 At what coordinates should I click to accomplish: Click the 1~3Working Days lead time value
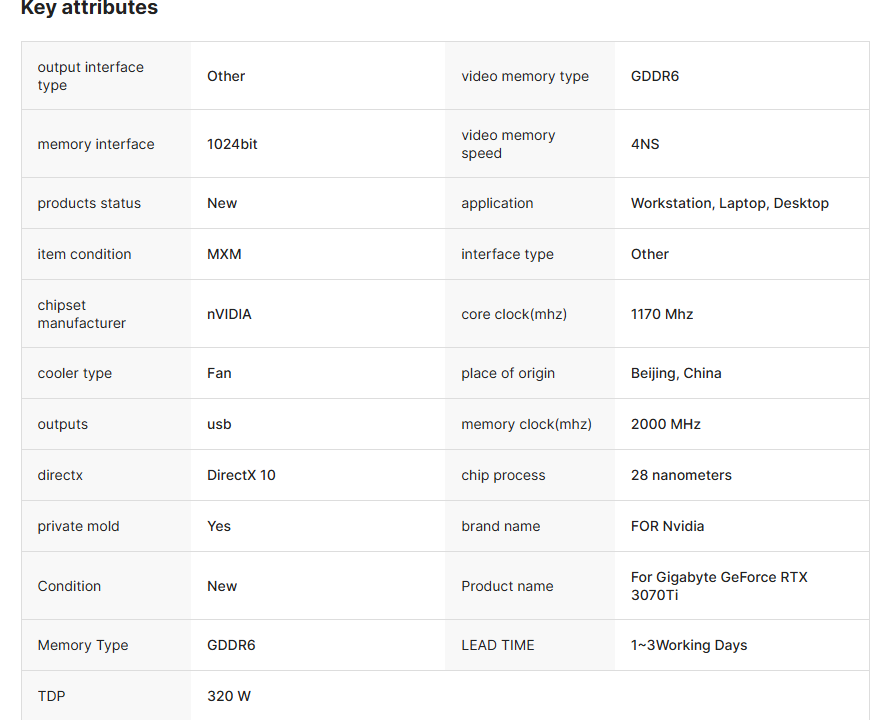click(689, 645)
